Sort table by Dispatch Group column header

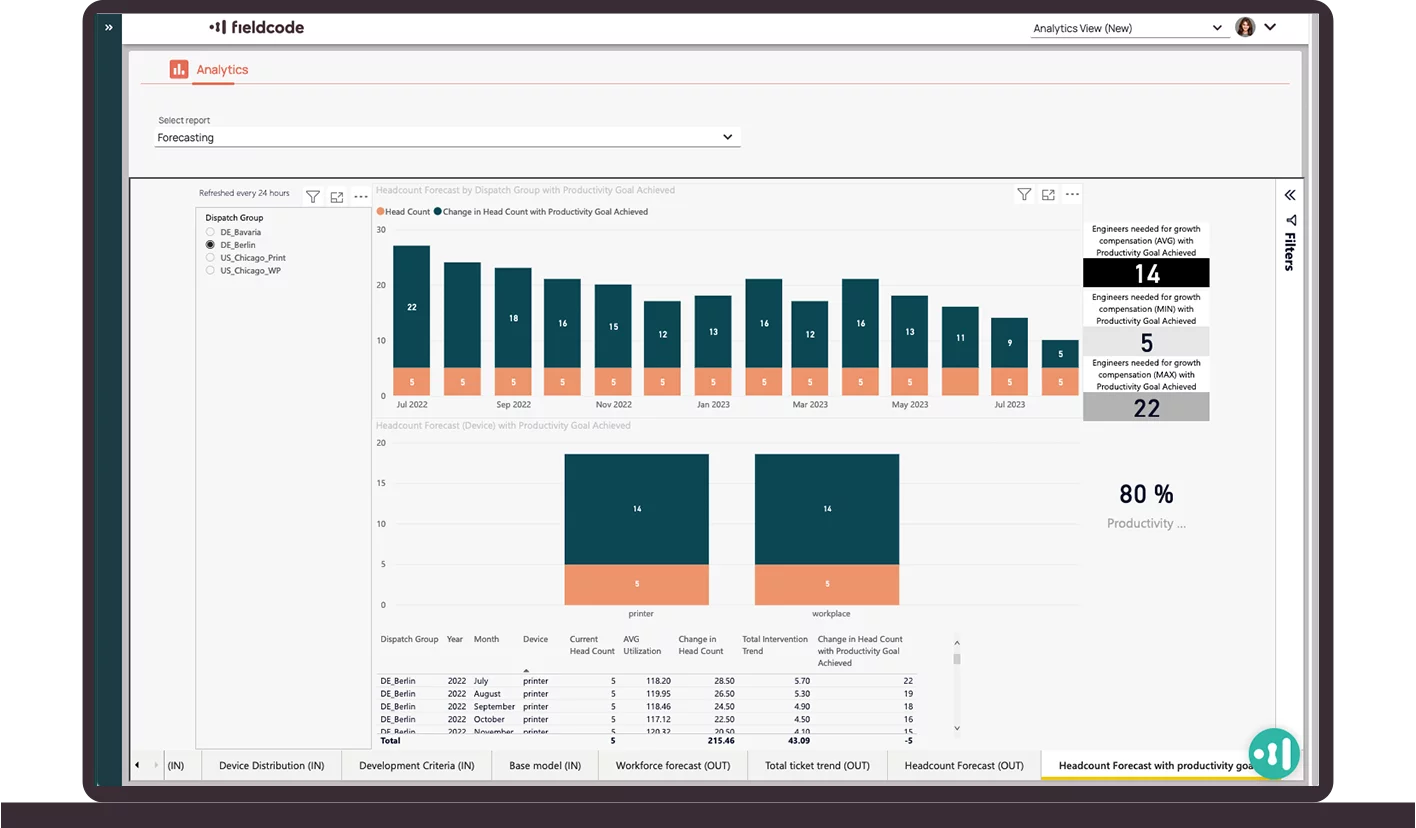(409, 639)
